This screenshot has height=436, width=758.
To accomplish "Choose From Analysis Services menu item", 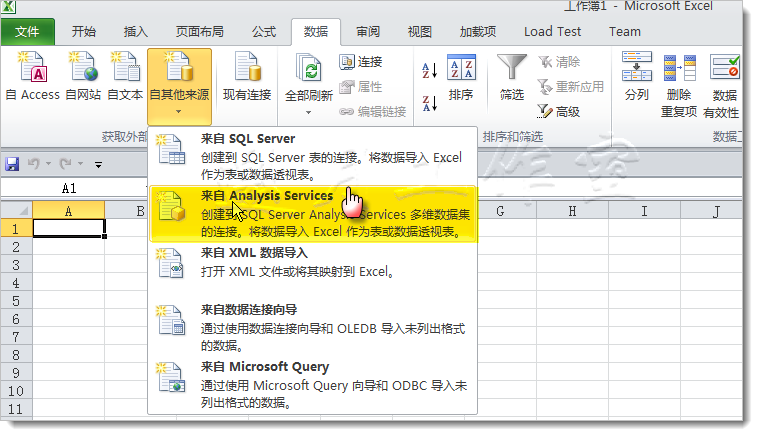I will 313,214.
